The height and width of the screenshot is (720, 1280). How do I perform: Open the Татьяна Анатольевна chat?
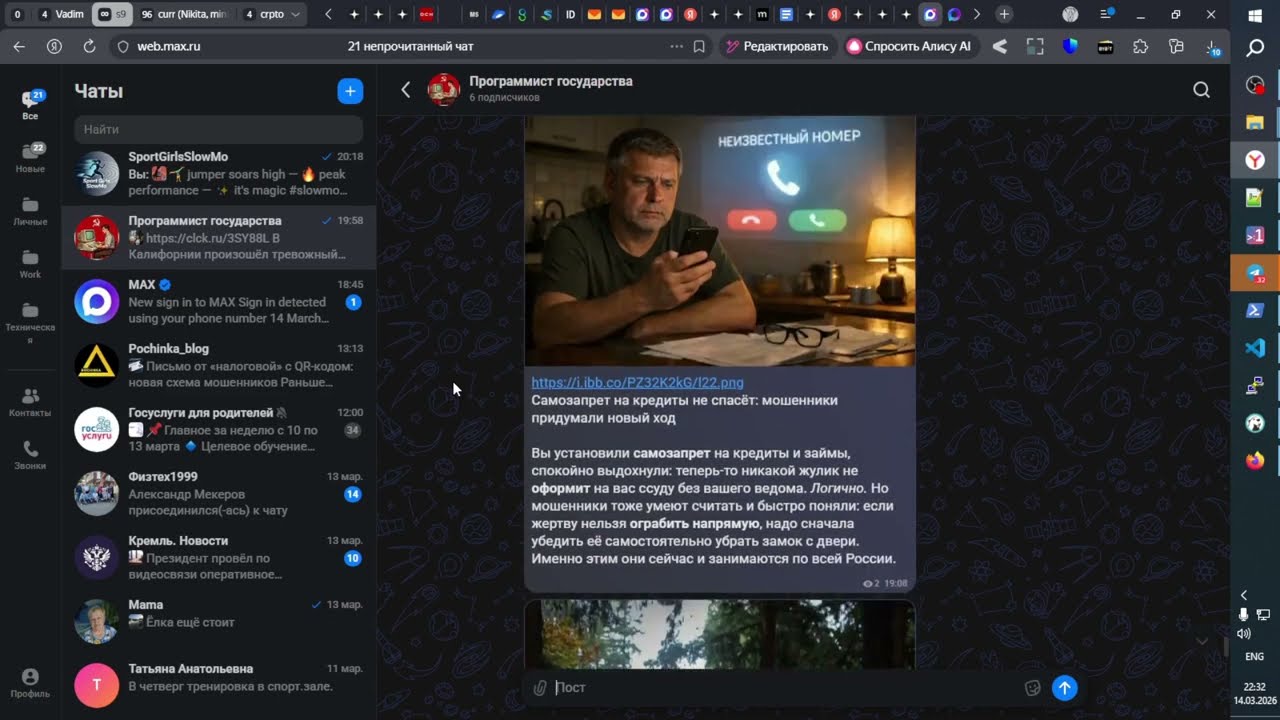pyautogui.click(x=218, y=684)
